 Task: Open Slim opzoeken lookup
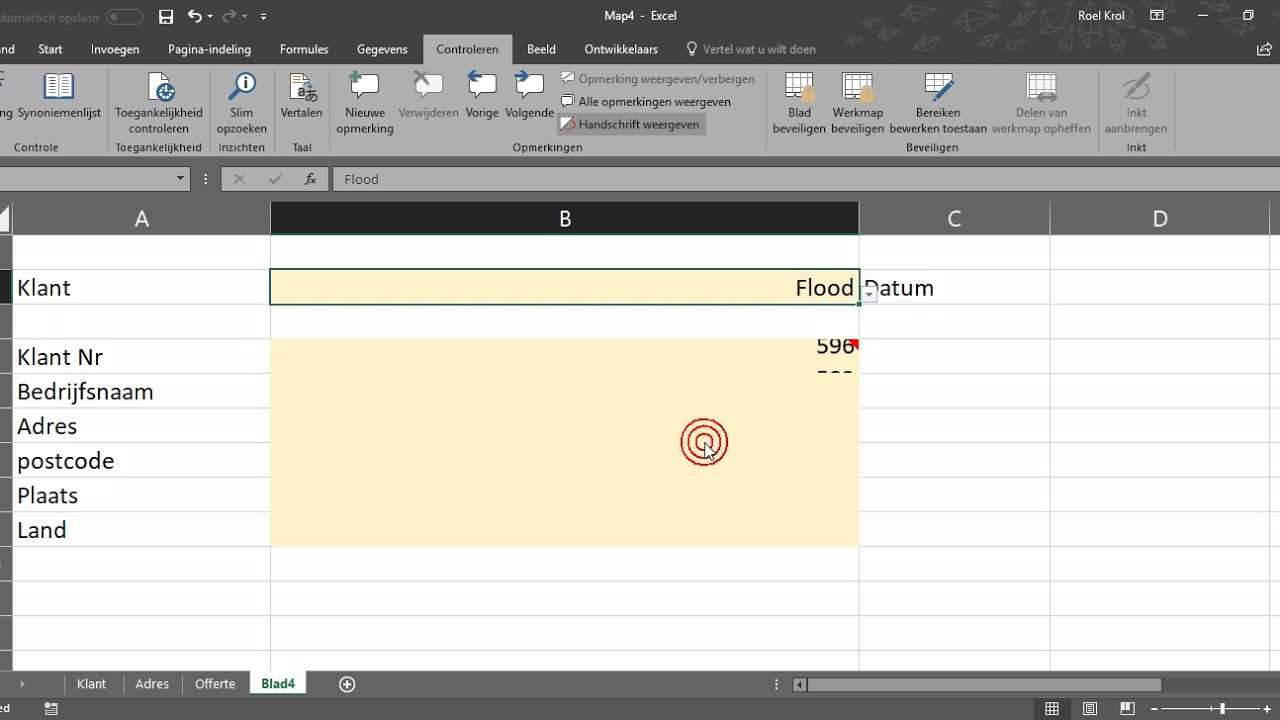(242, 103)
